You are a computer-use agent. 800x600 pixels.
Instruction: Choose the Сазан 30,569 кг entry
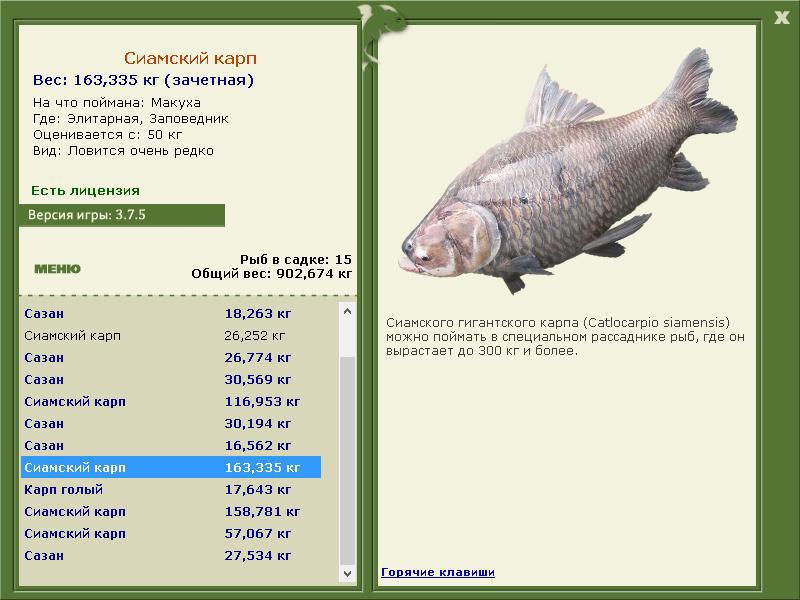171,380
